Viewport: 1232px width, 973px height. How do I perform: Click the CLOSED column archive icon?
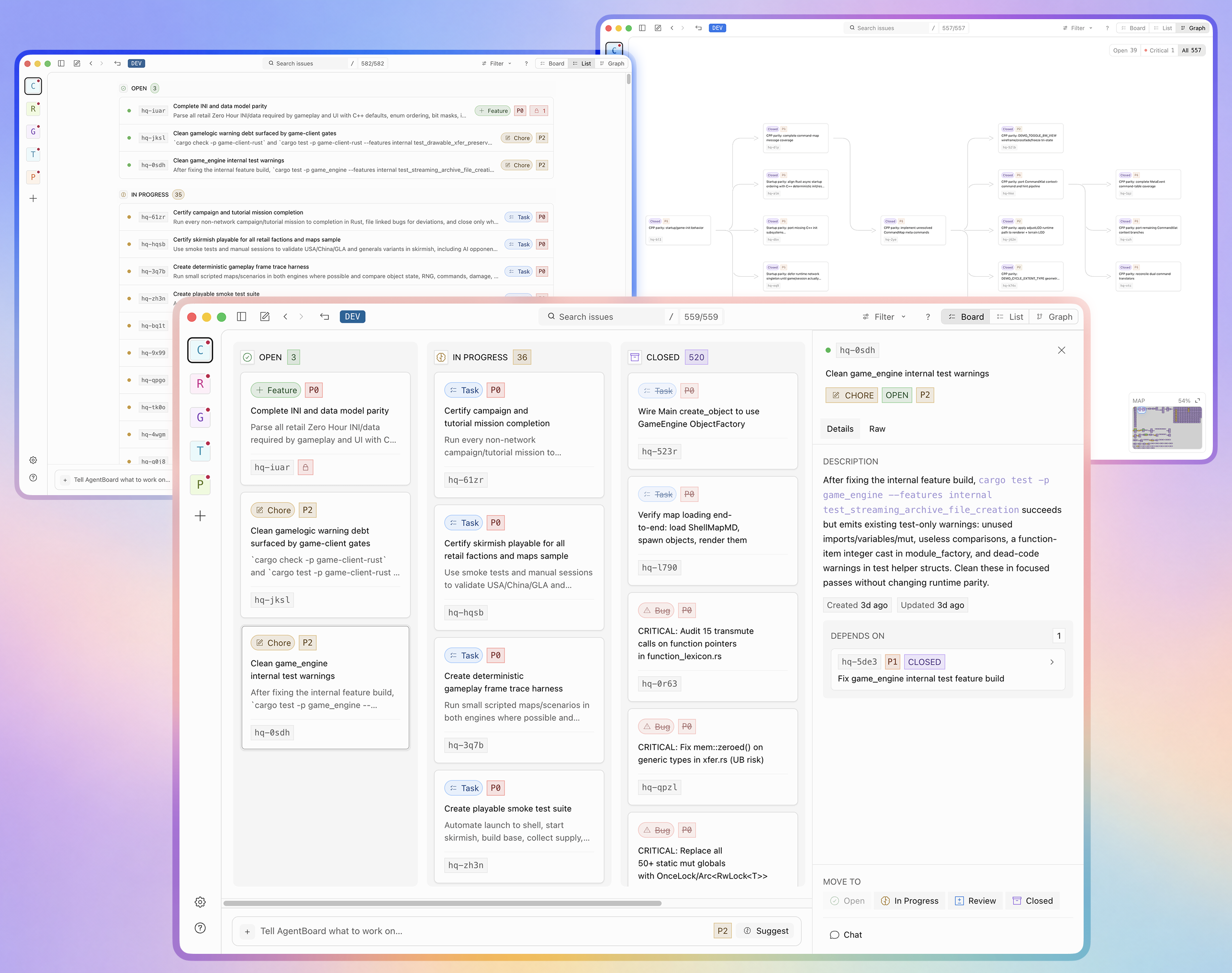pos(634,357)
